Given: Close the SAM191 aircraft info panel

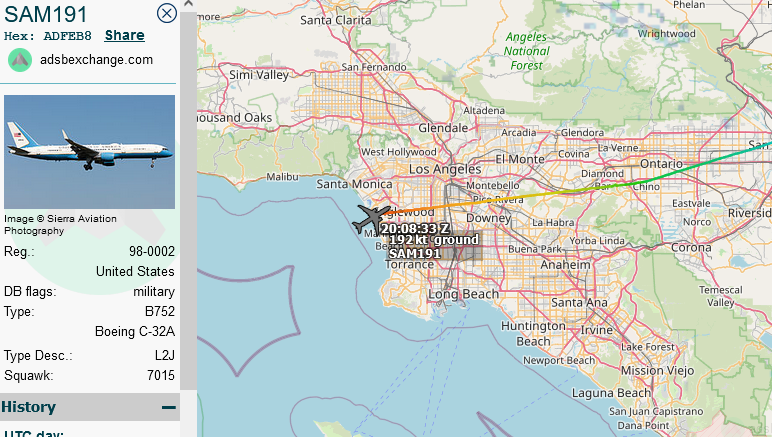Looking at the screenshot, I should pos(166,13).
